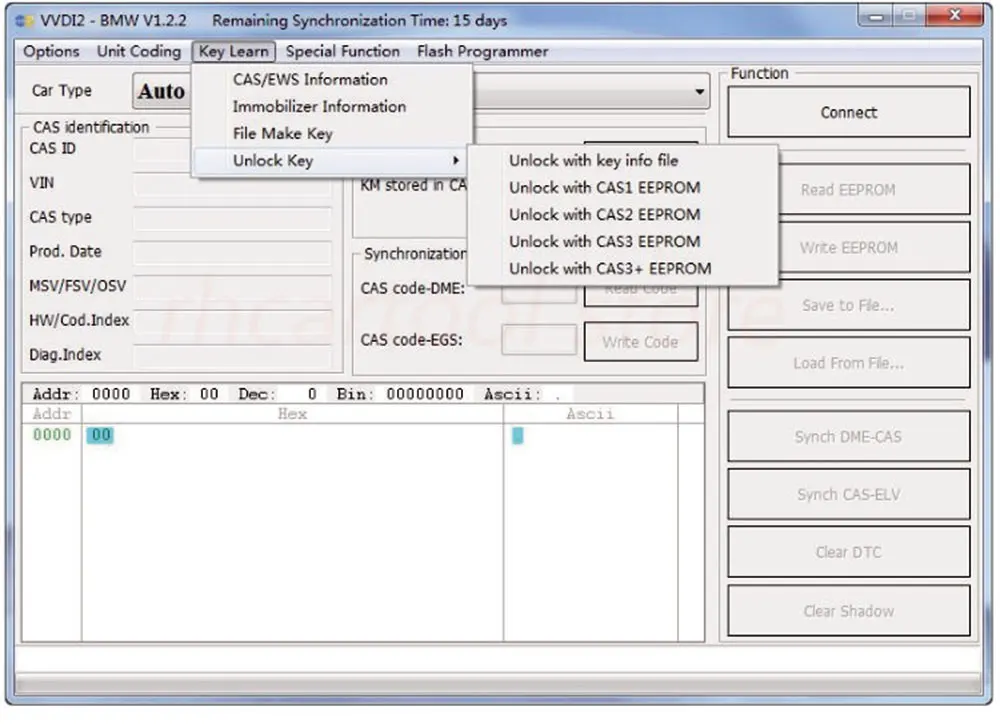This screenshot has height=727, width=1000.
Task: Click the Load From File button
Action: [x=848, y=363]
